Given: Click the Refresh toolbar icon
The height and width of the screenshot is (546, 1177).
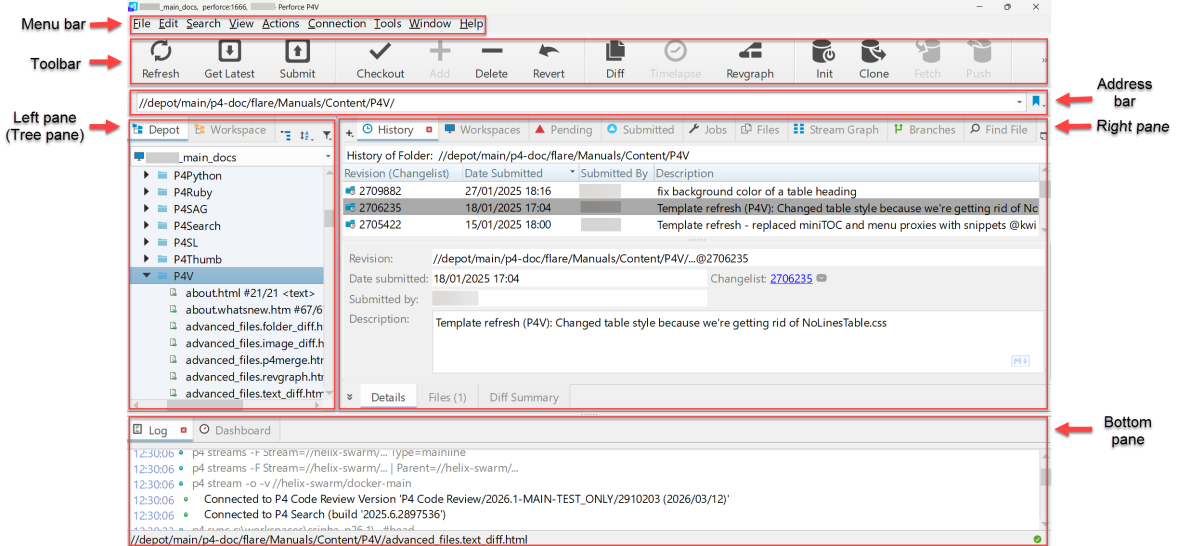Looking at the screenshot, I should [x=161, y=51].
